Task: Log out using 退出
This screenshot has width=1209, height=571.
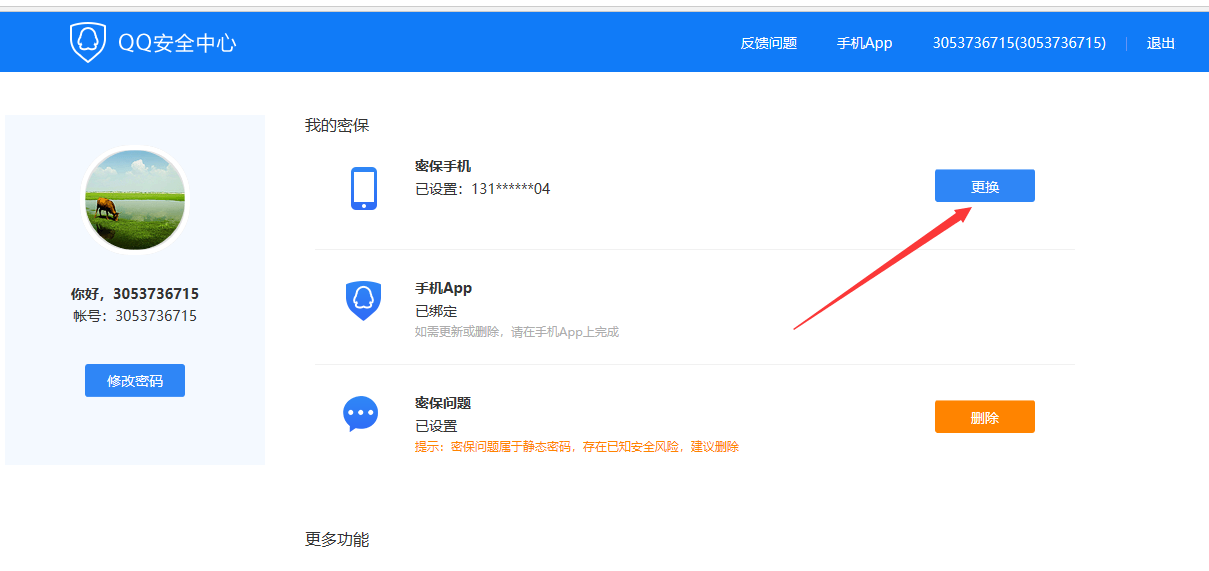Action: click(x=1161, y=43)
